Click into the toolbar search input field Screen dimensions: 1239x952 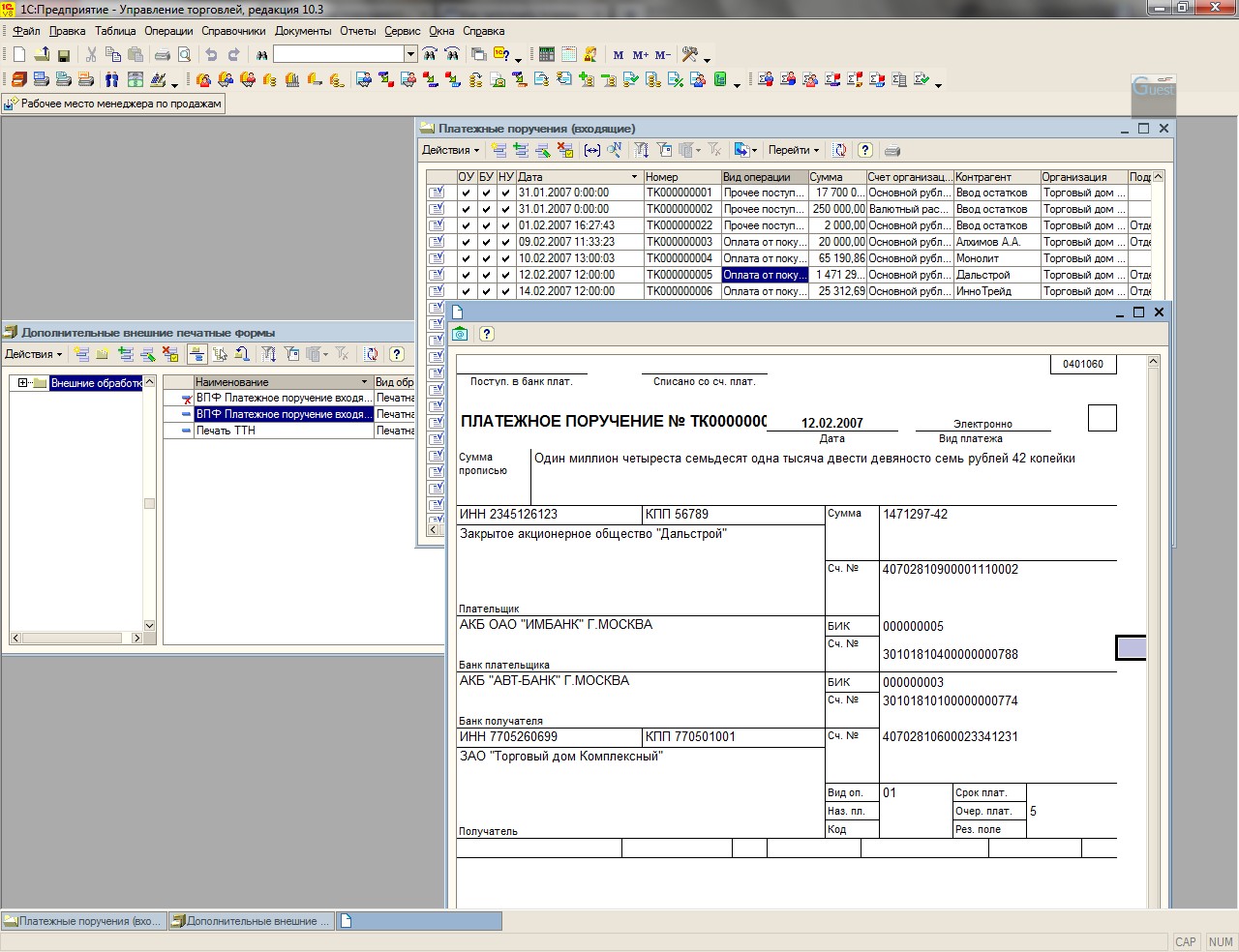pyautogui.click(x=339, y=55)
